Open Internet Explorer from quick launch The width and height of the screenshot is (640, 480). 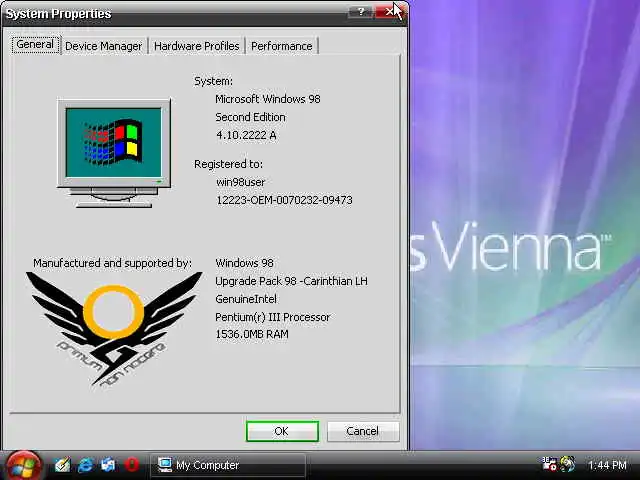(85, 465)
